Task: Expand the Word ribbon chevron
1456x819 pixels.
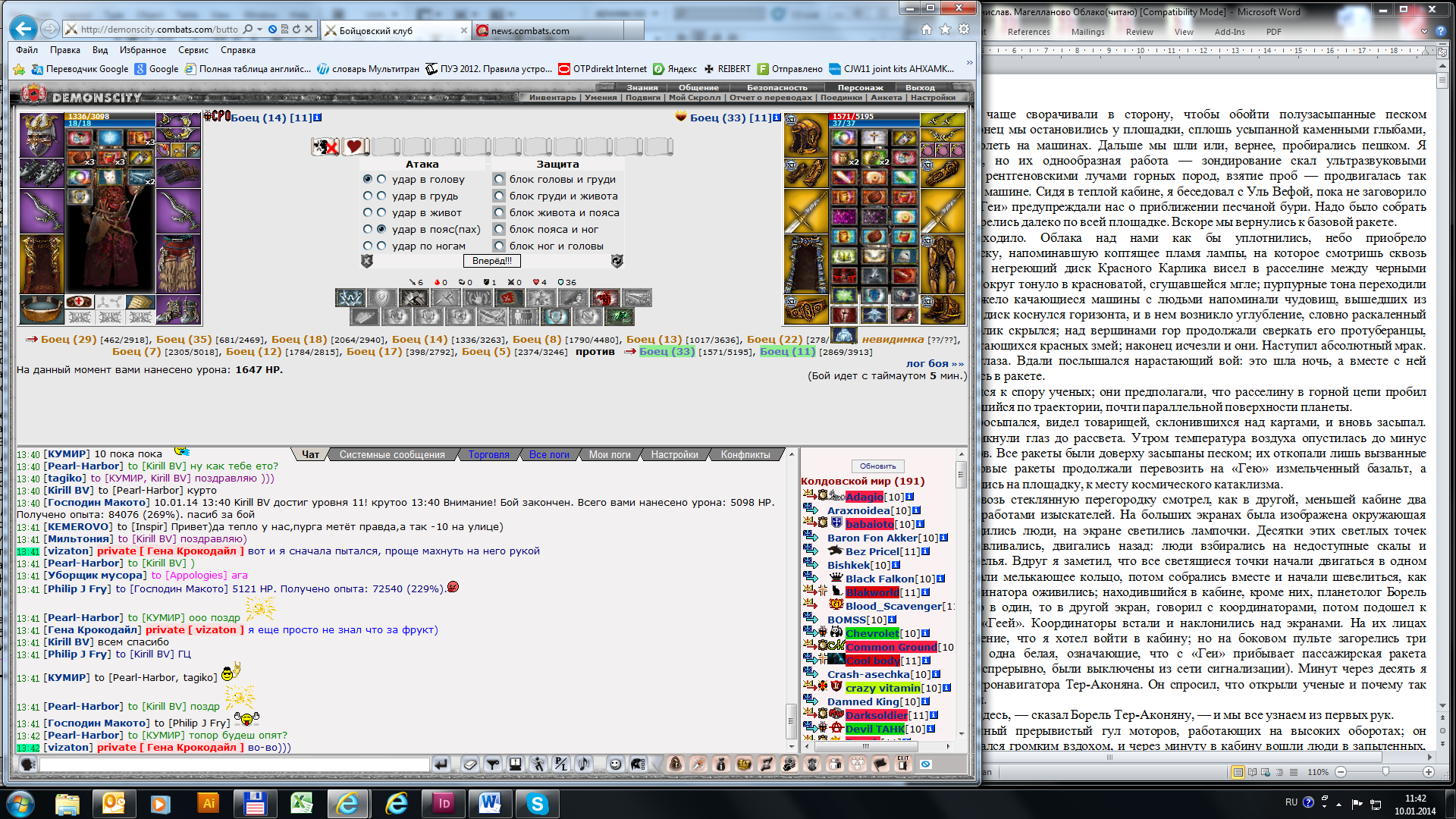Action: 1424,32
